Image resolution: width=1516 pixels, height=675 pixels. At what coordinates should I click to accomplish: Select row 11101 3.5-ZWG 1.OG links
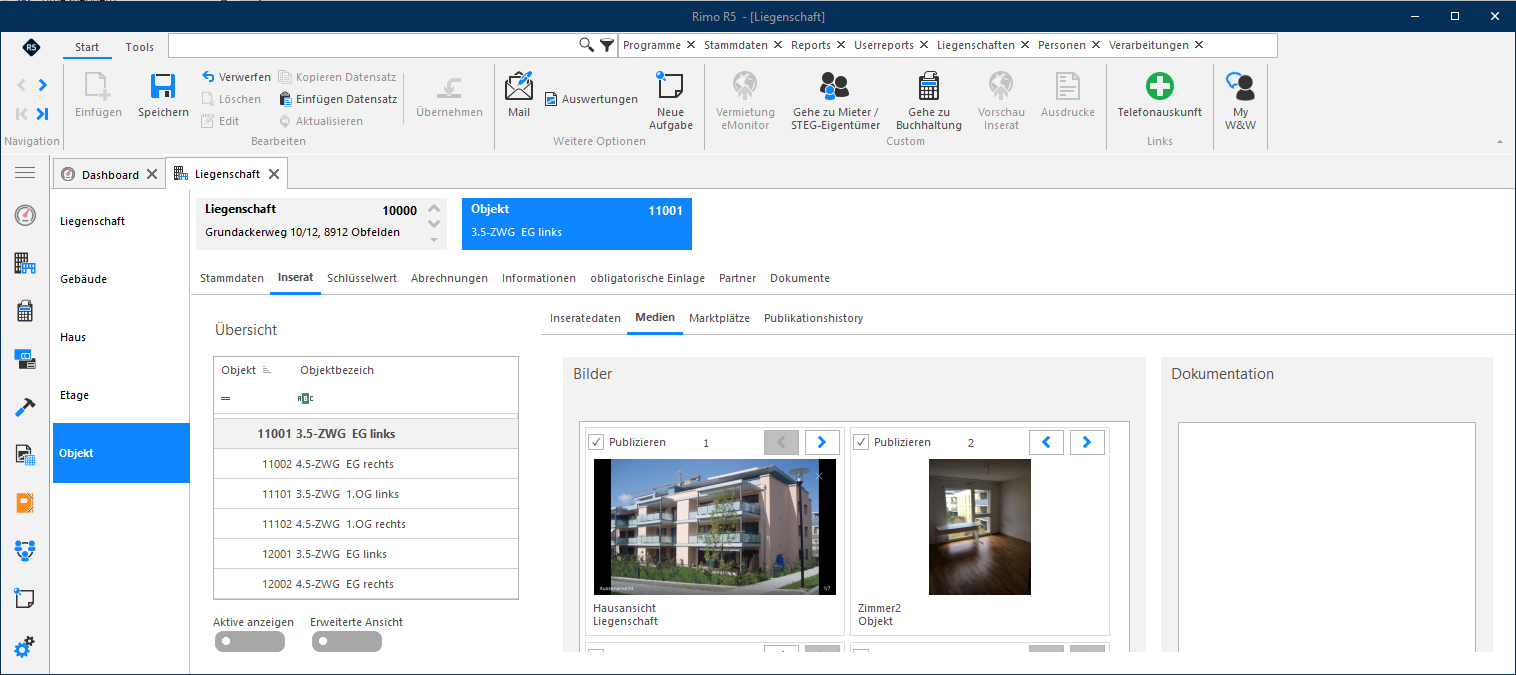[366, 494]
